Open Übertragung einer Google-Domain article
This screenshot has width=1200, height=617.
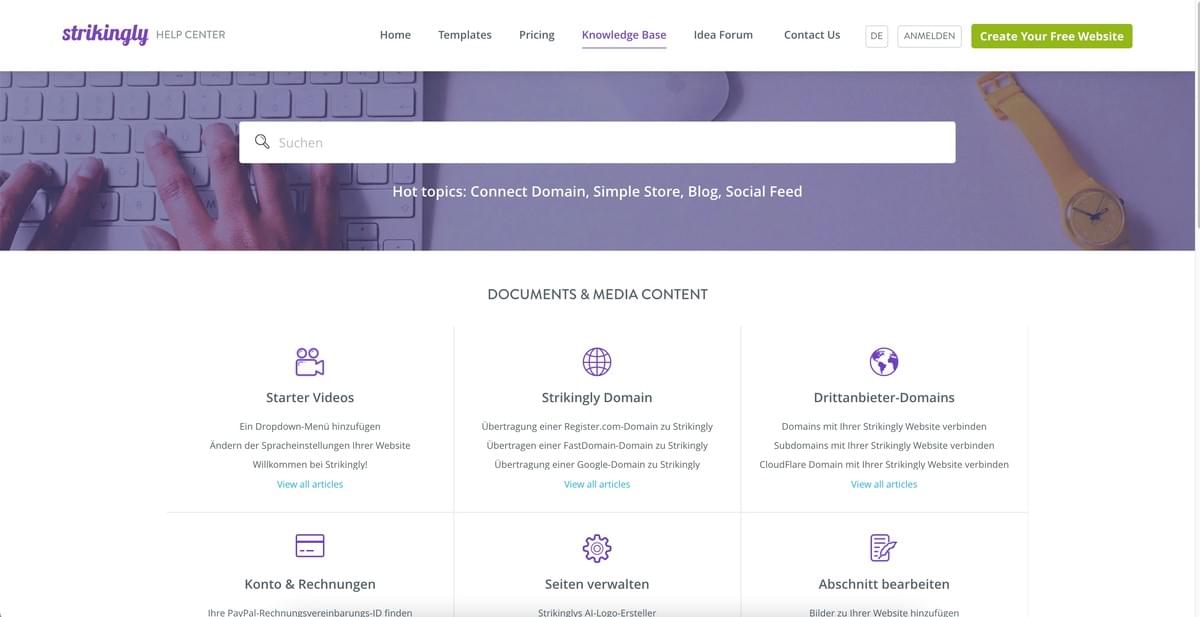click(x=597, y=464)
